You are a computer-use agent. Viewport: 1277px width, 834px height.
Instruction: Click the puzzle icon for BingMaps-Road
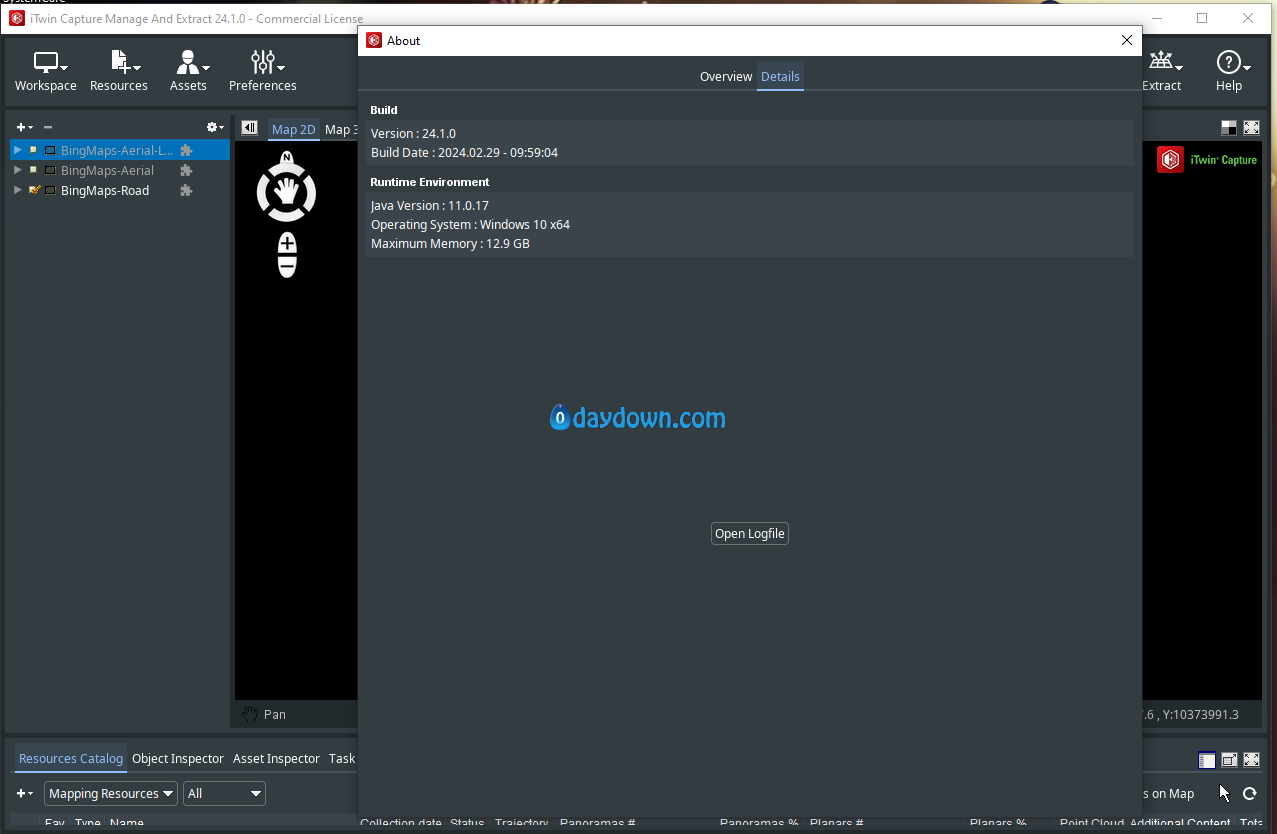click(186, 190)
